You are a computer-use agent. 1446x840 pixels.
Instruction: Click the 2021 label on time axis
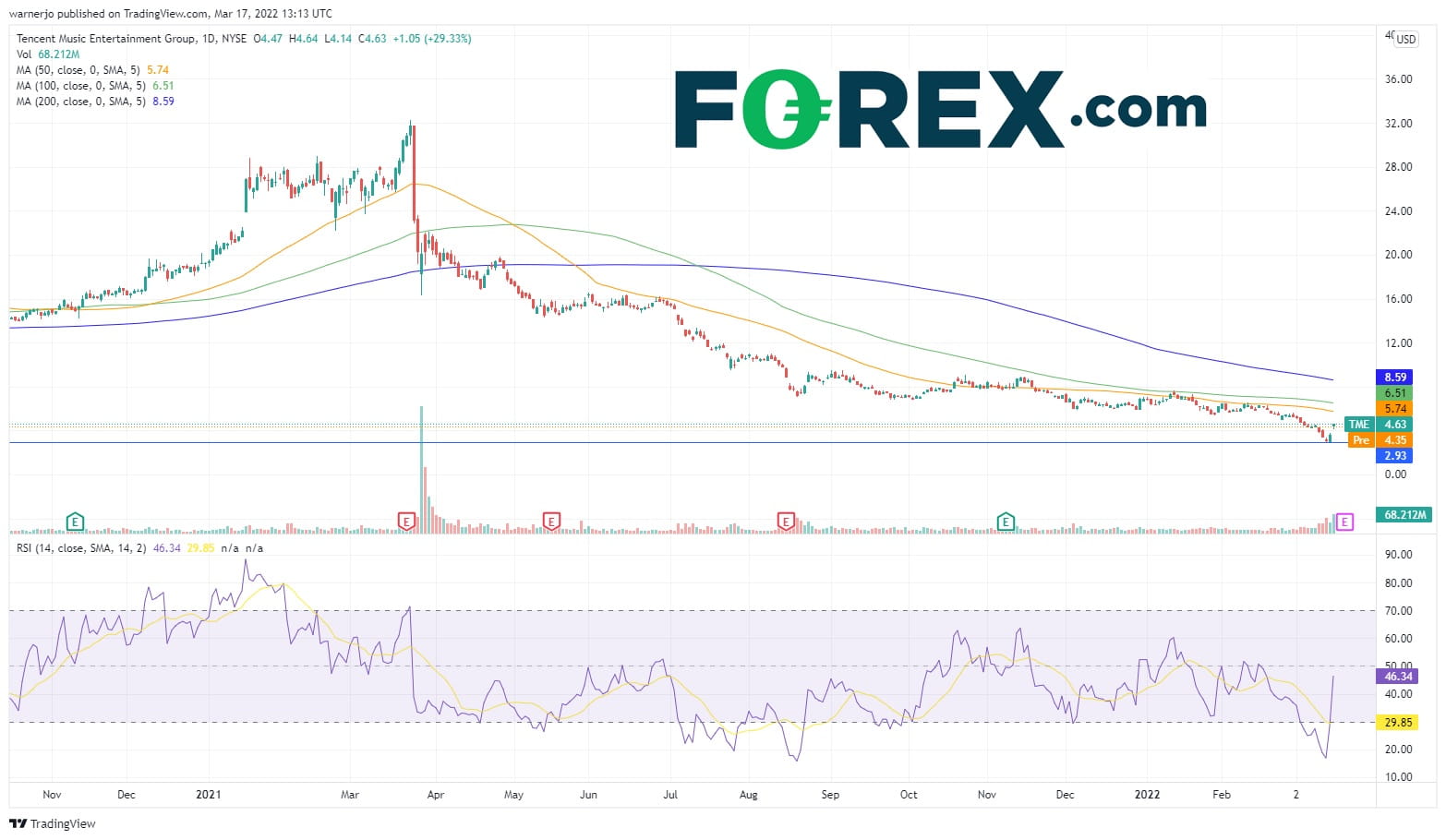[209, 795]
